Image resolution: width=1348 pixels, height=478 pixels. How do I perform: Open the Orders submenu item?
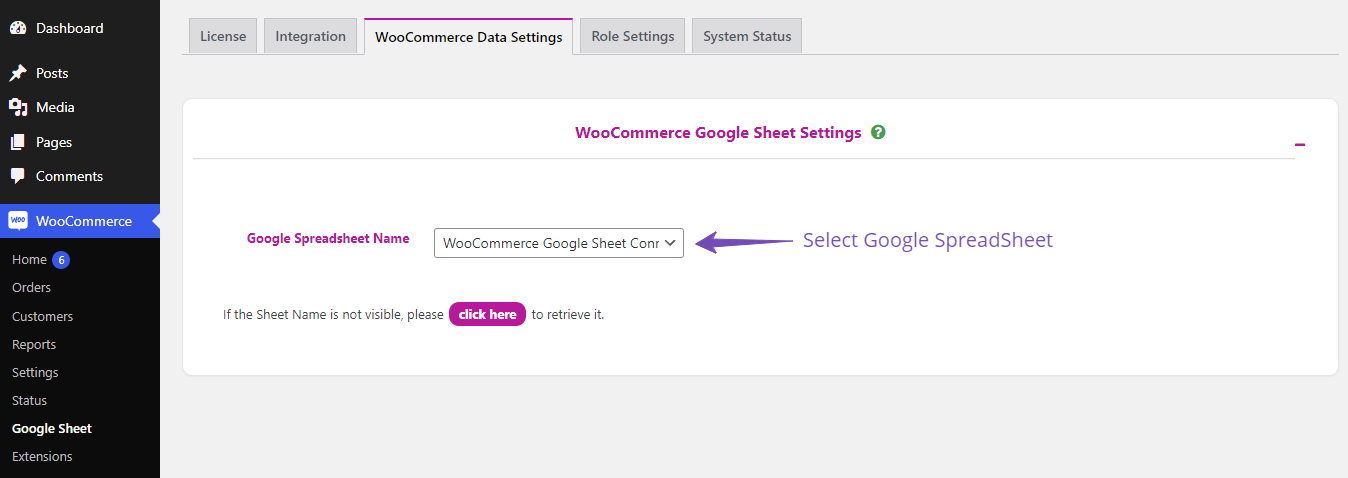pos(31,287)
